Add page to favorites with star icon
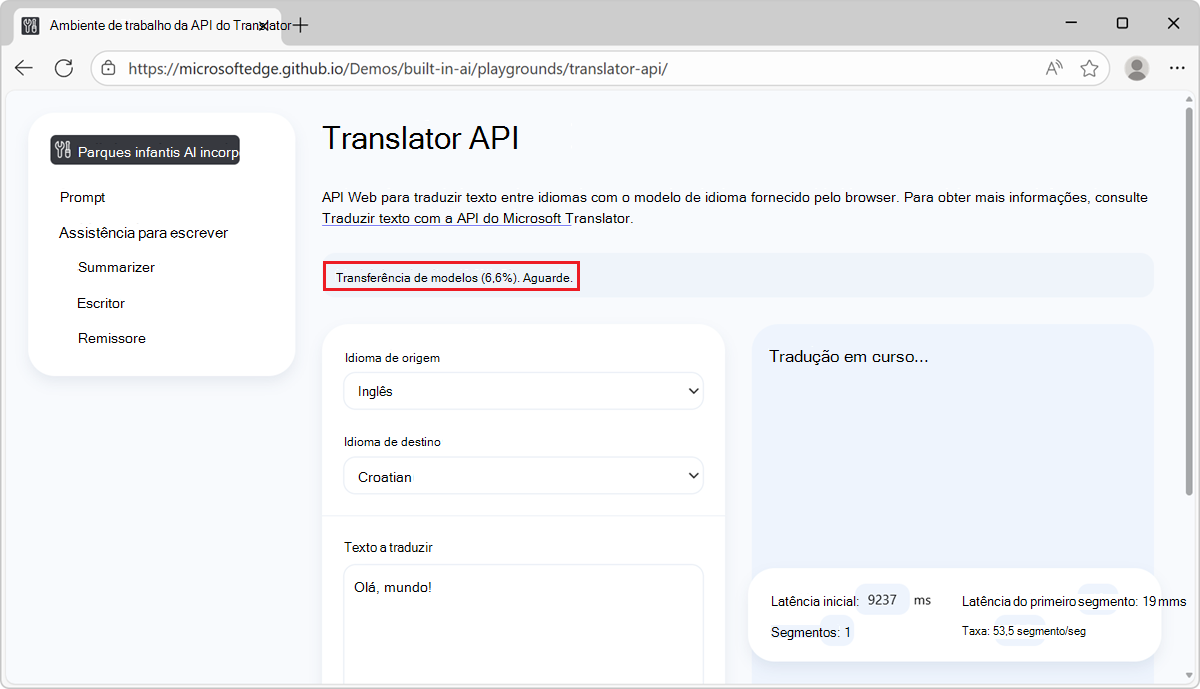 point(1089,68)
